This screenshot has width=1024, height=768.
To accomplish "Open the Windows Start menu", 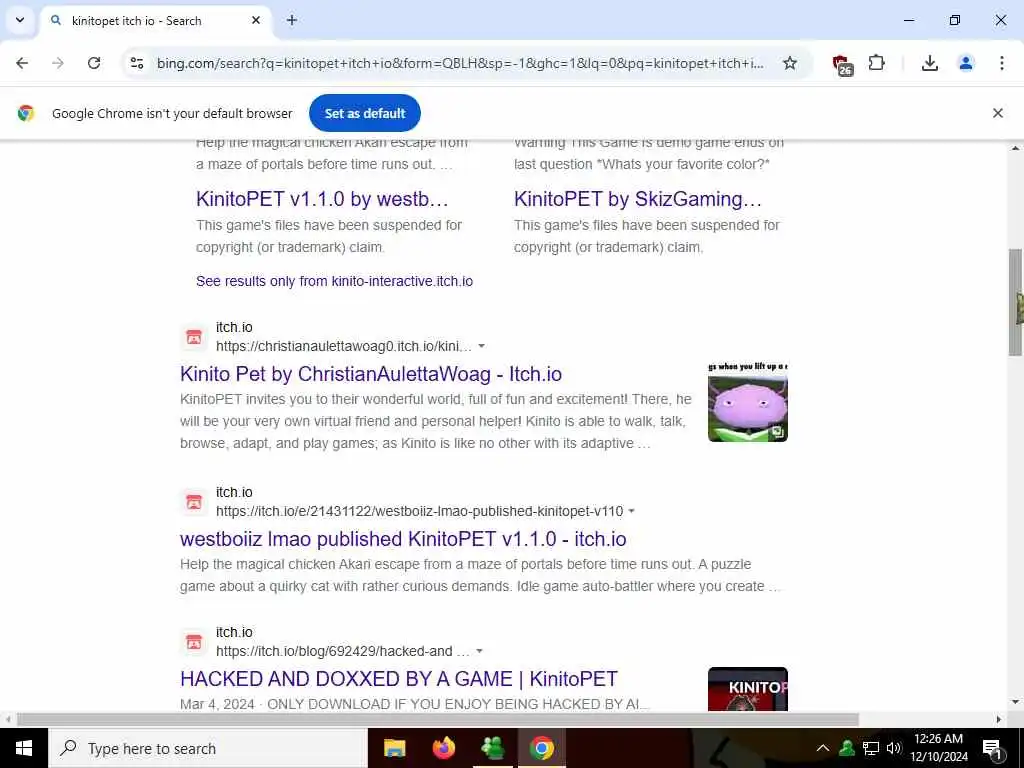I will 24,748.
